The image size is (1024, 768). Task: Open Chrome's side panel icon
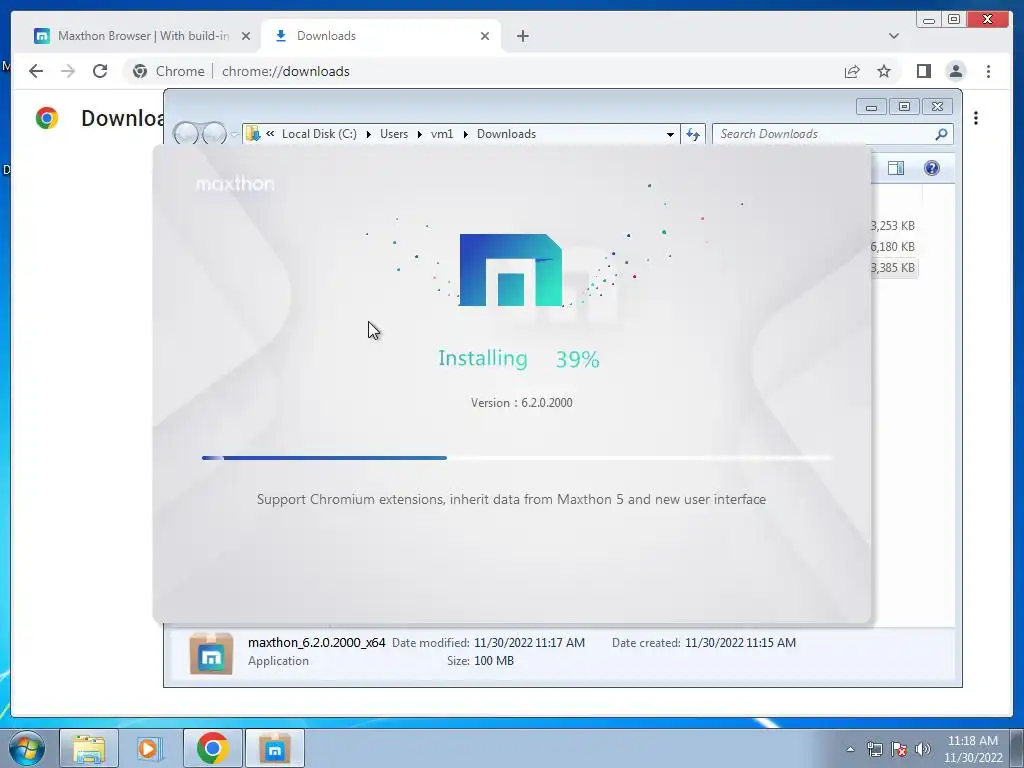(x=923, y=71)
